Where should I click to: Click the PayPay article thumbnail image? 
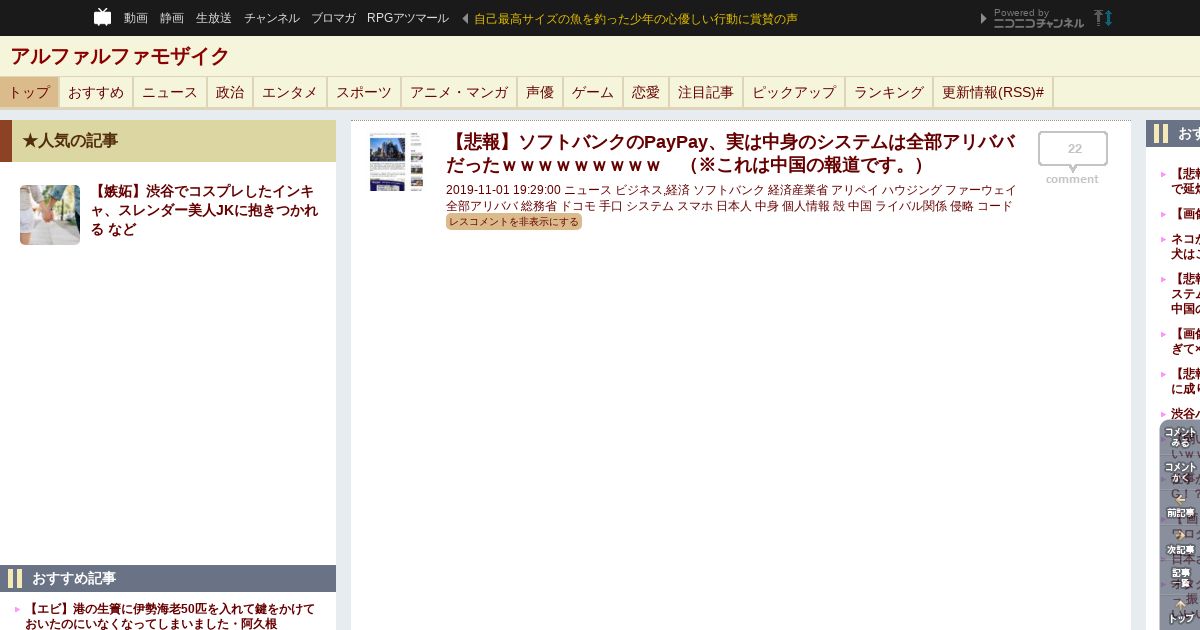pyautogui.click(x=396, y=162)
